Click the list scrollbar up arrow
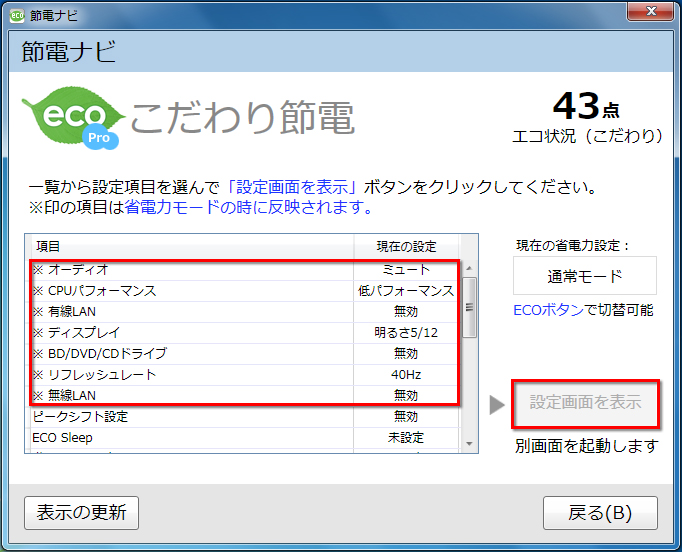Viewport: 682px width, 552px height. point(469,268)
